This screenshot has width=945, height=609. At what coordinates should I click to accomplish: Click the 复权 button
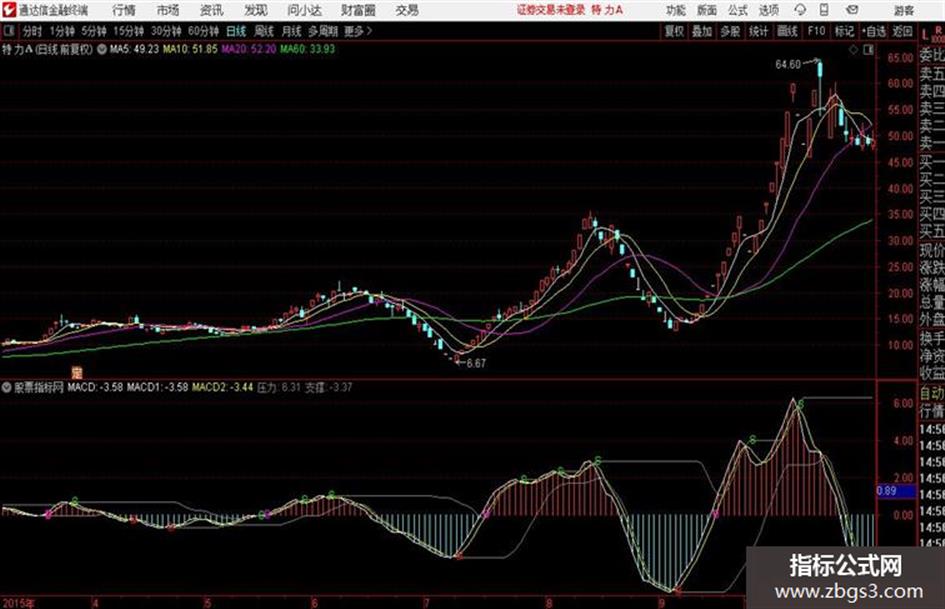pyautogui.click(x=674, y=31)
